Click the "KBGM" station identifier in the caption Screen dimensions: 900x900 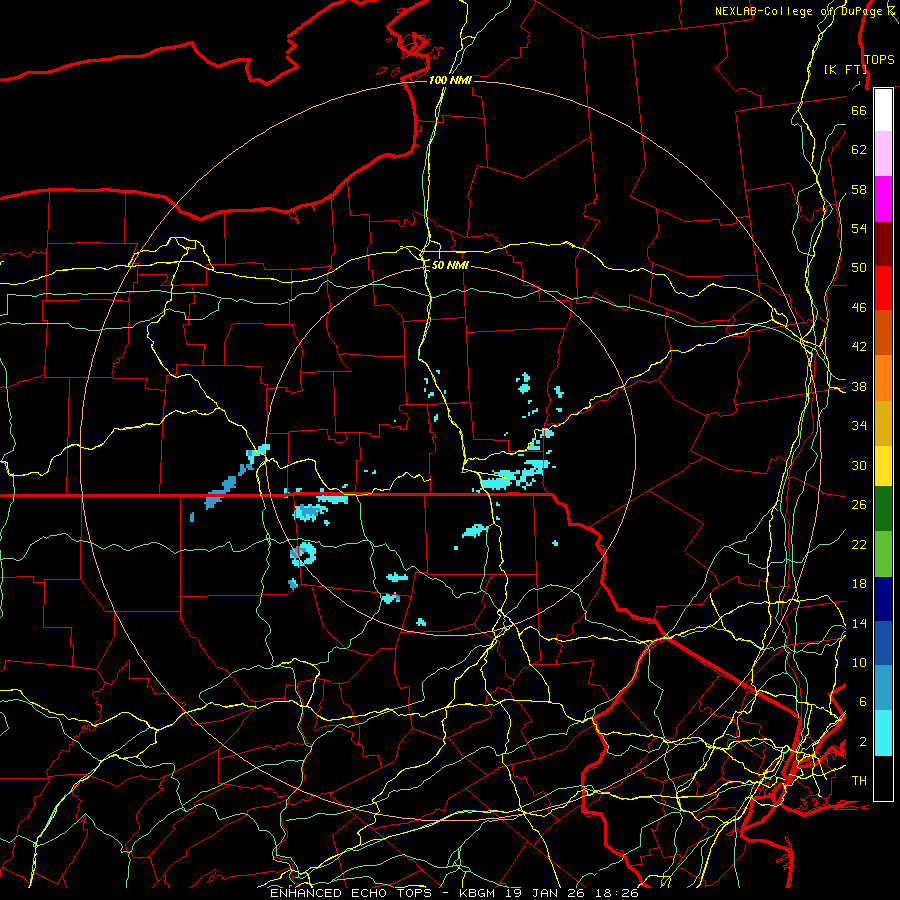click(x=477, y=893)
